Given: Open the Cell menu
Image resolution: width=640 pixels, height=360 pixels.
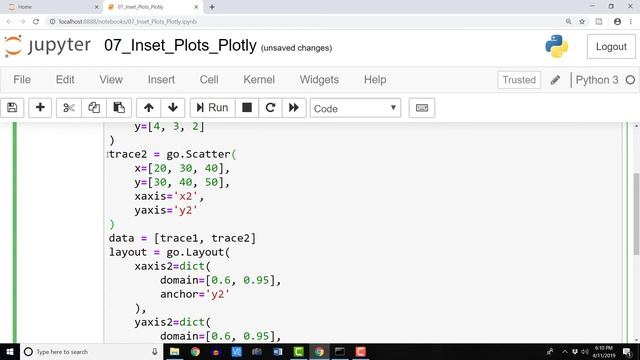Looking at the screenshot, I should (x=209, y=80).
